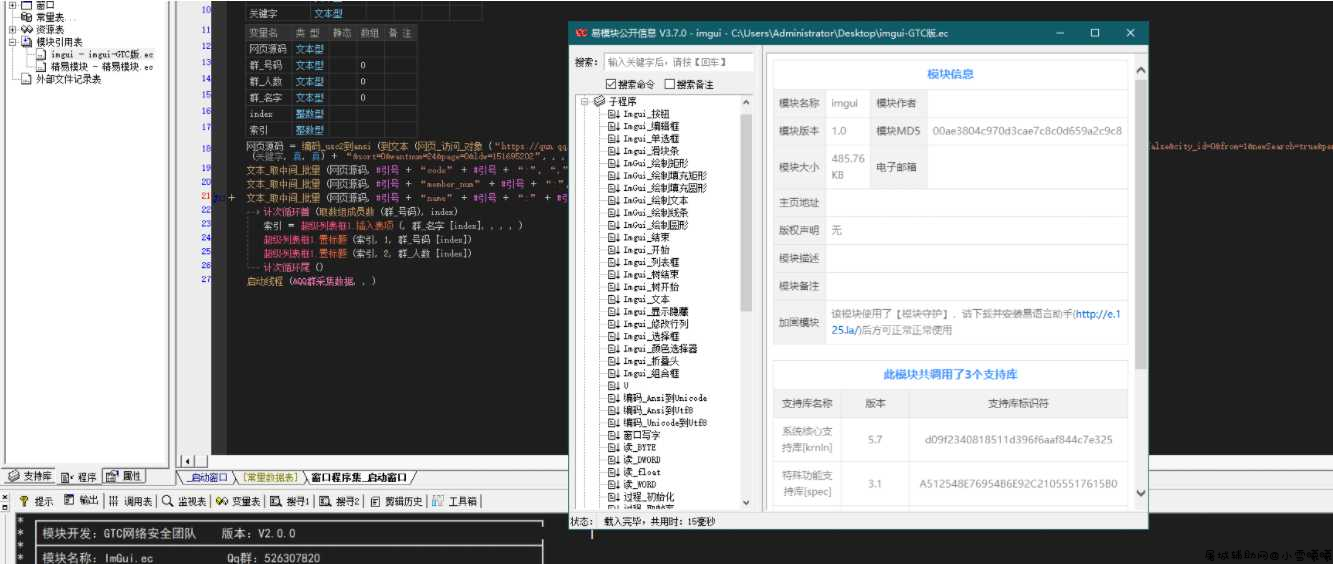Select ImGui_绘制矩形 subroutine
The width and height of the screenshot is (1333, 564).
coord(656,163)
